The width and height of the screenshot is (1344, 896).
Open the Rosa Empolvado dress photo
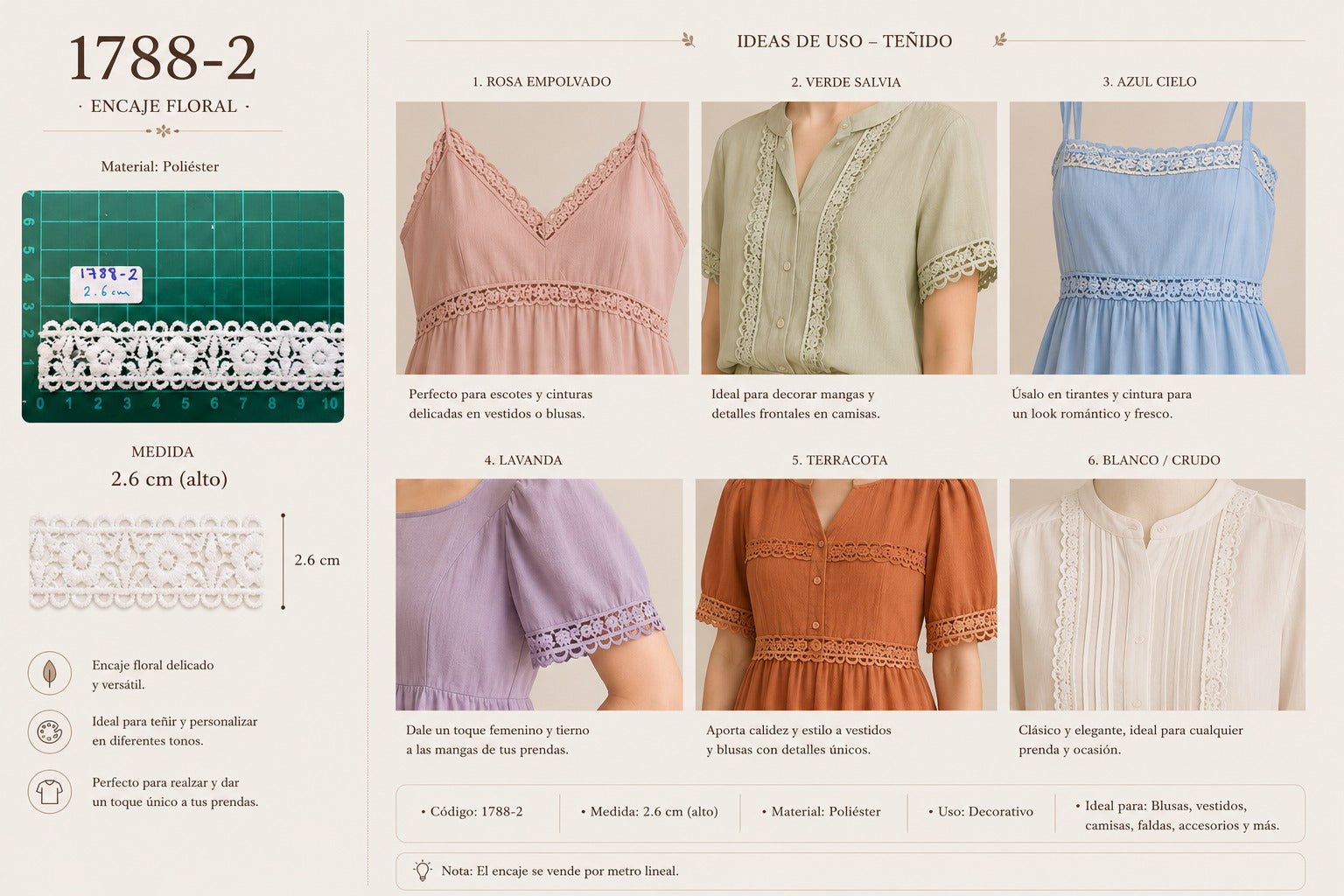point(542,238)
